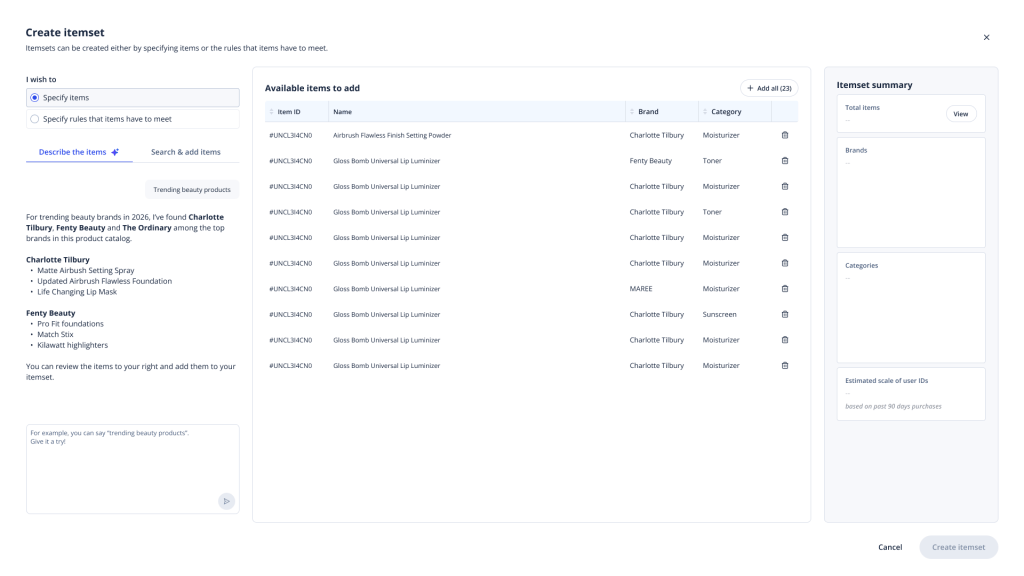Add all 23 available items
Viewport: 1024px width, 576px height.
[769, 88]
